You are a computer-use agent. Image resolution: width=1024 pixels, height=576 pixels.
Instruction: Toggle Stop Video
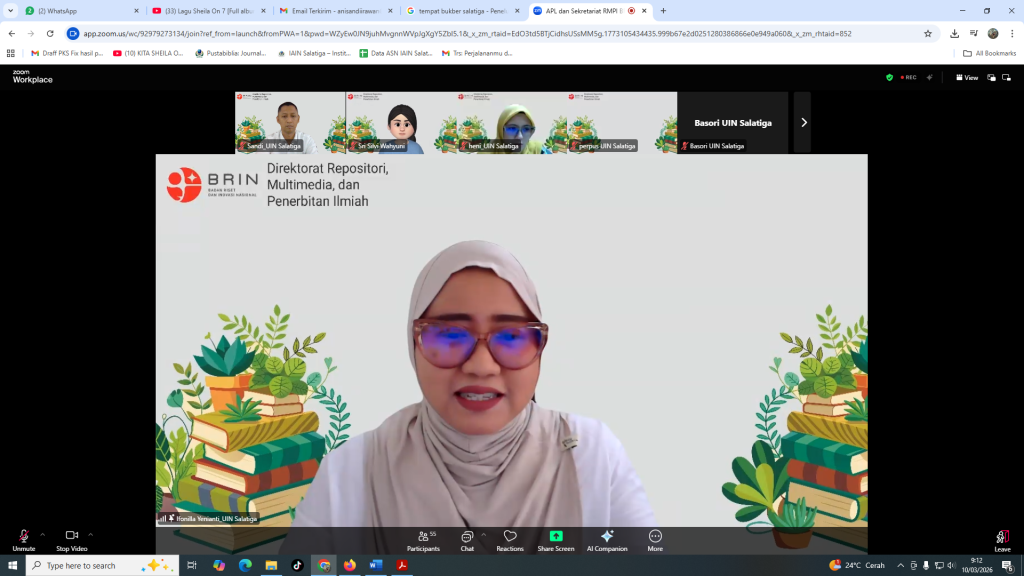tap(72, 541)
